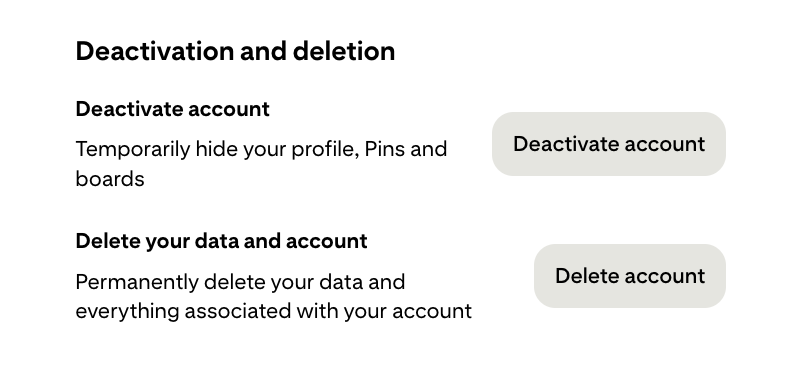
Task: Permanently remove account via the gray delete button
Action: (x=630, y=276)
